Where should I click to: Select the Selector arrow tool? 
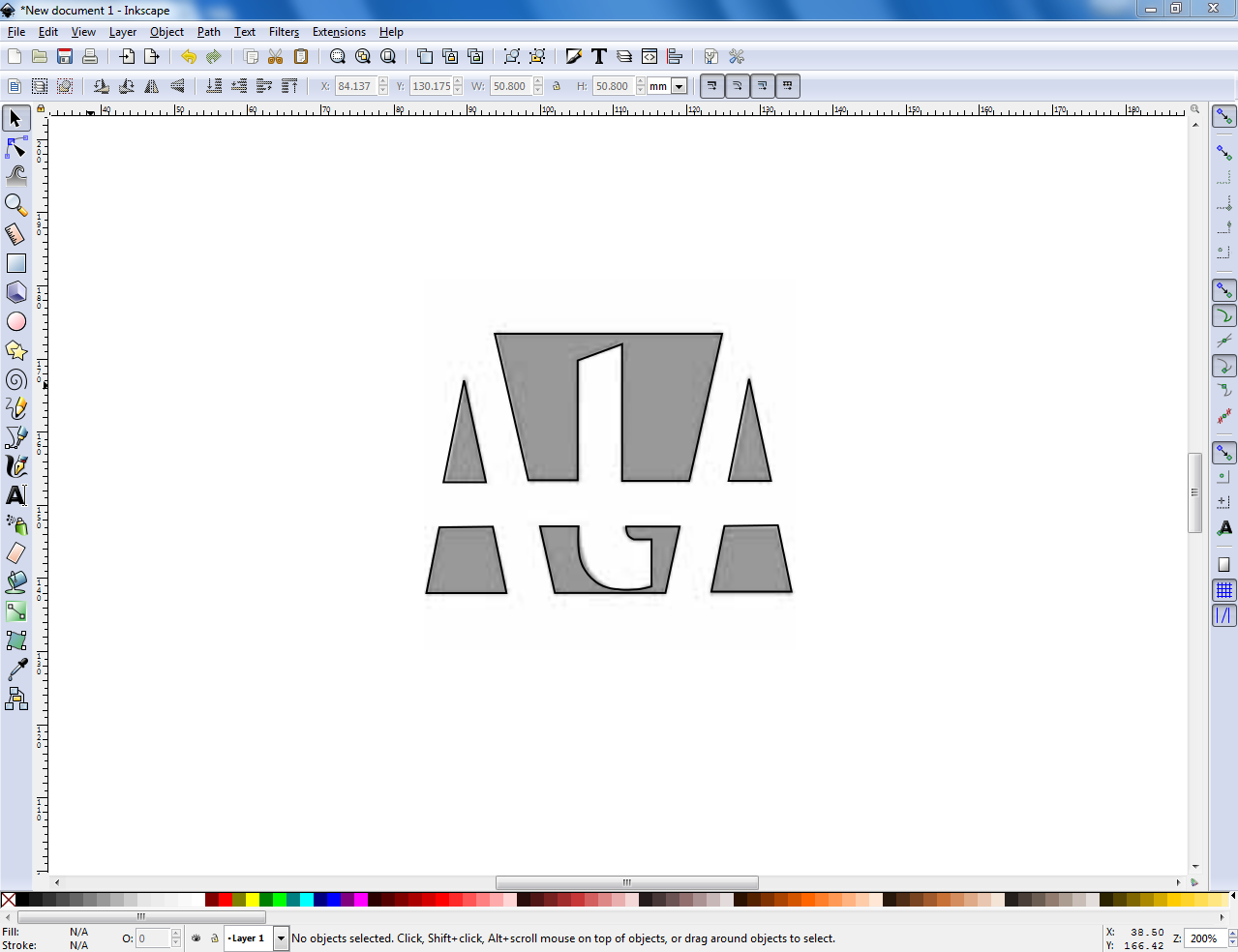[15, 118]
